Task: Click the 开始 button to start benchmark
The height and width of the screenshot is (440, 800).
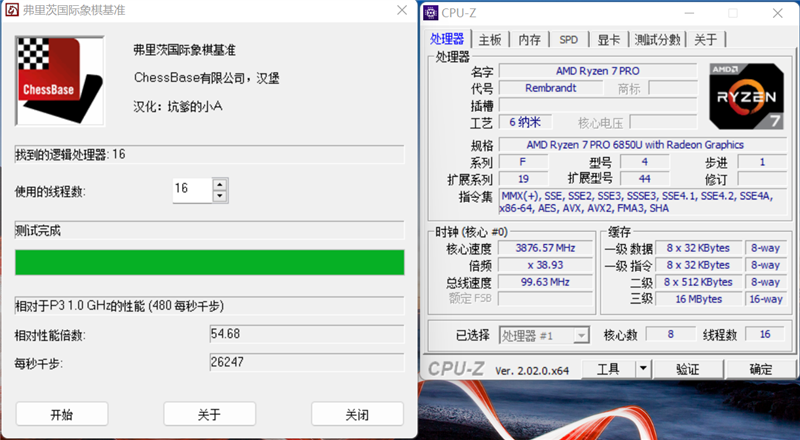Action: pyautogui.click(x=62, y=414)
